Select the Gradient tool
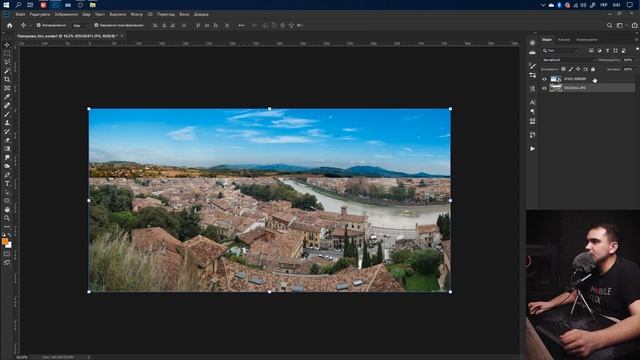640x360 pixels. [7, 149]
